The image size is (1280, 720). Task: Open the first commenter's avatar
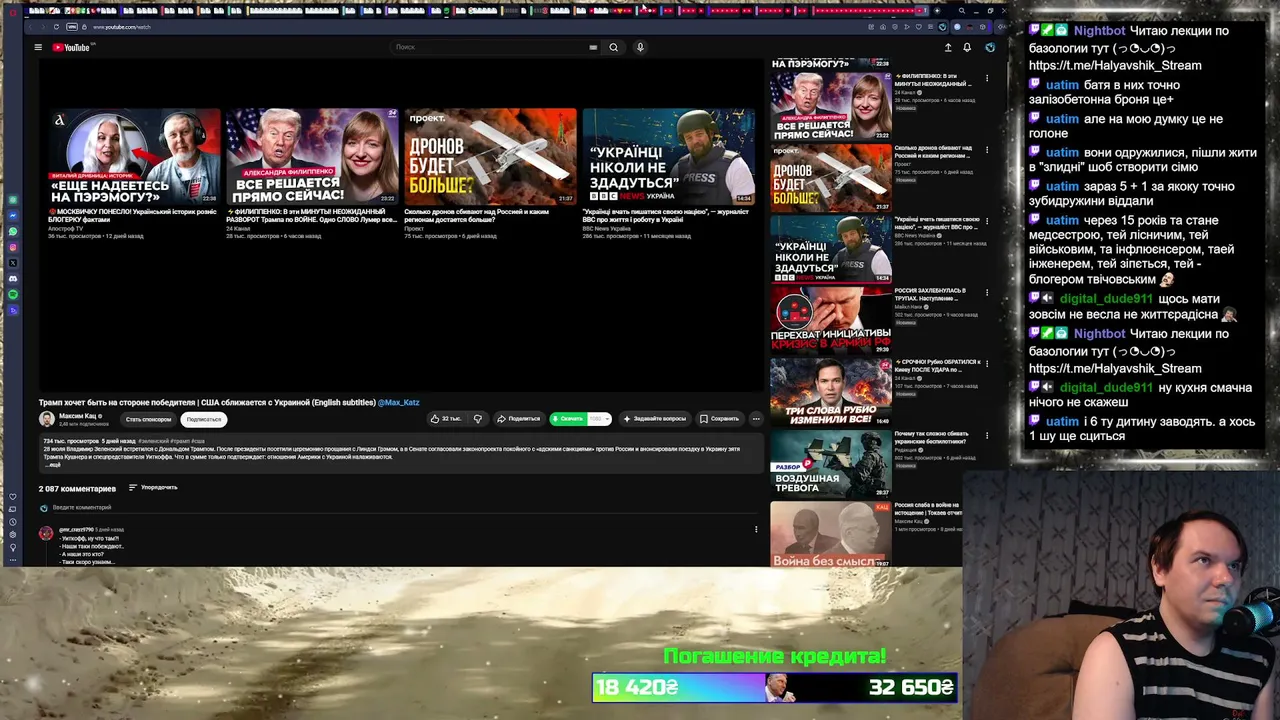coord(46,533)
